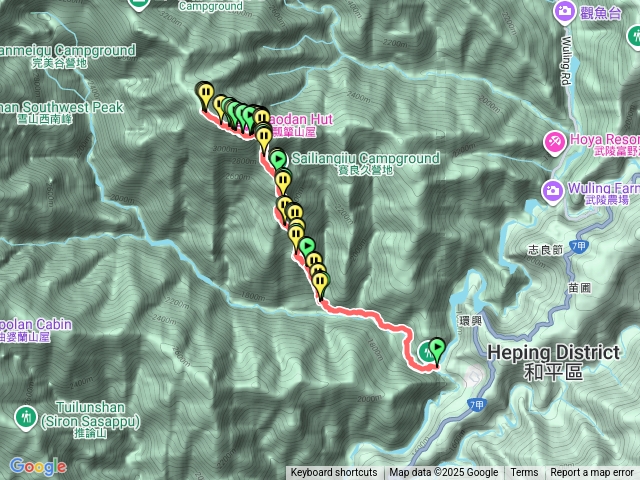640x480 pixels.
Task: Open the pink Hoya Resort hotel pin
Action: click(555, 142)
